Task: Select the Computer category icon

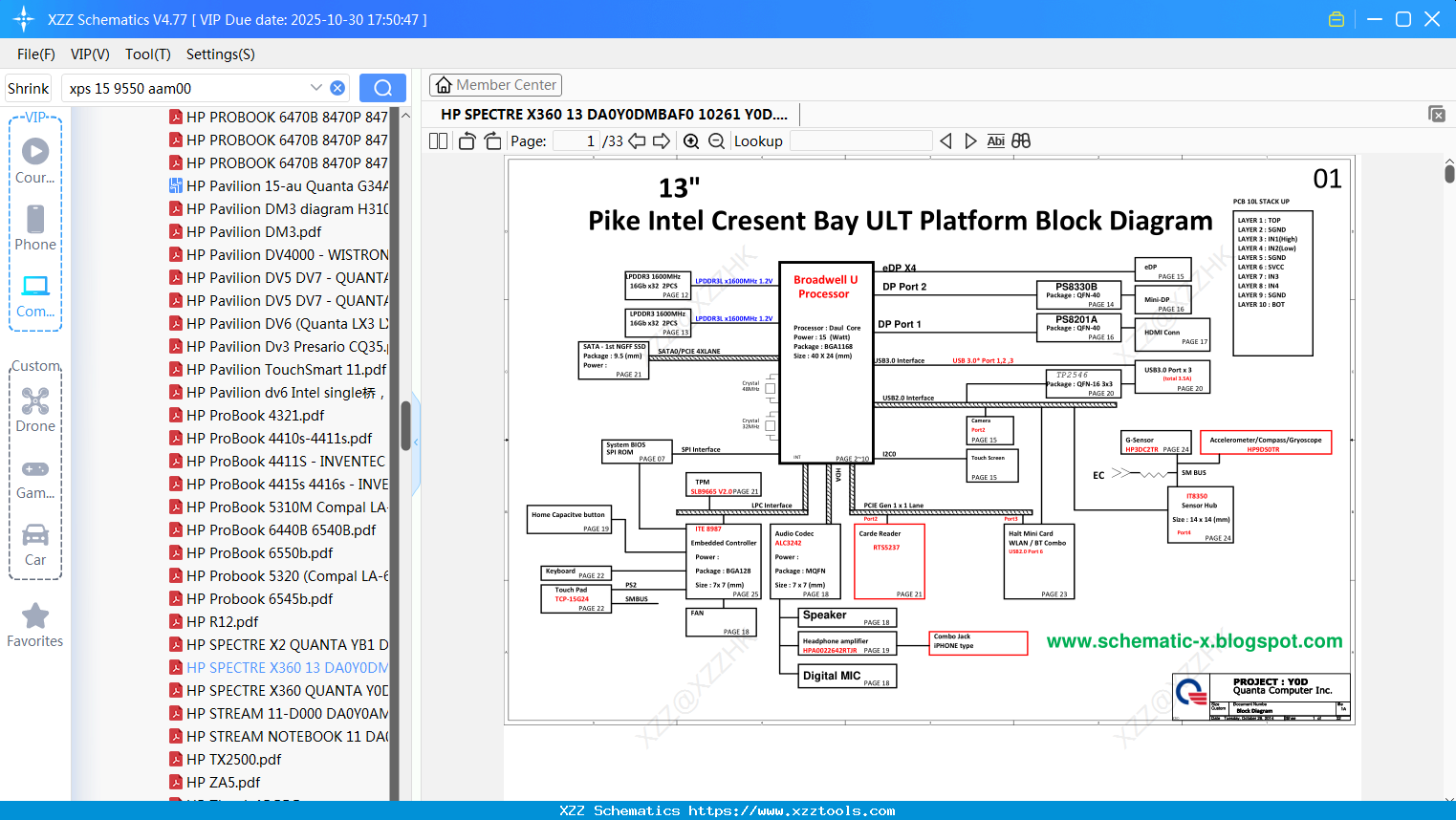Action: (35, 295)
